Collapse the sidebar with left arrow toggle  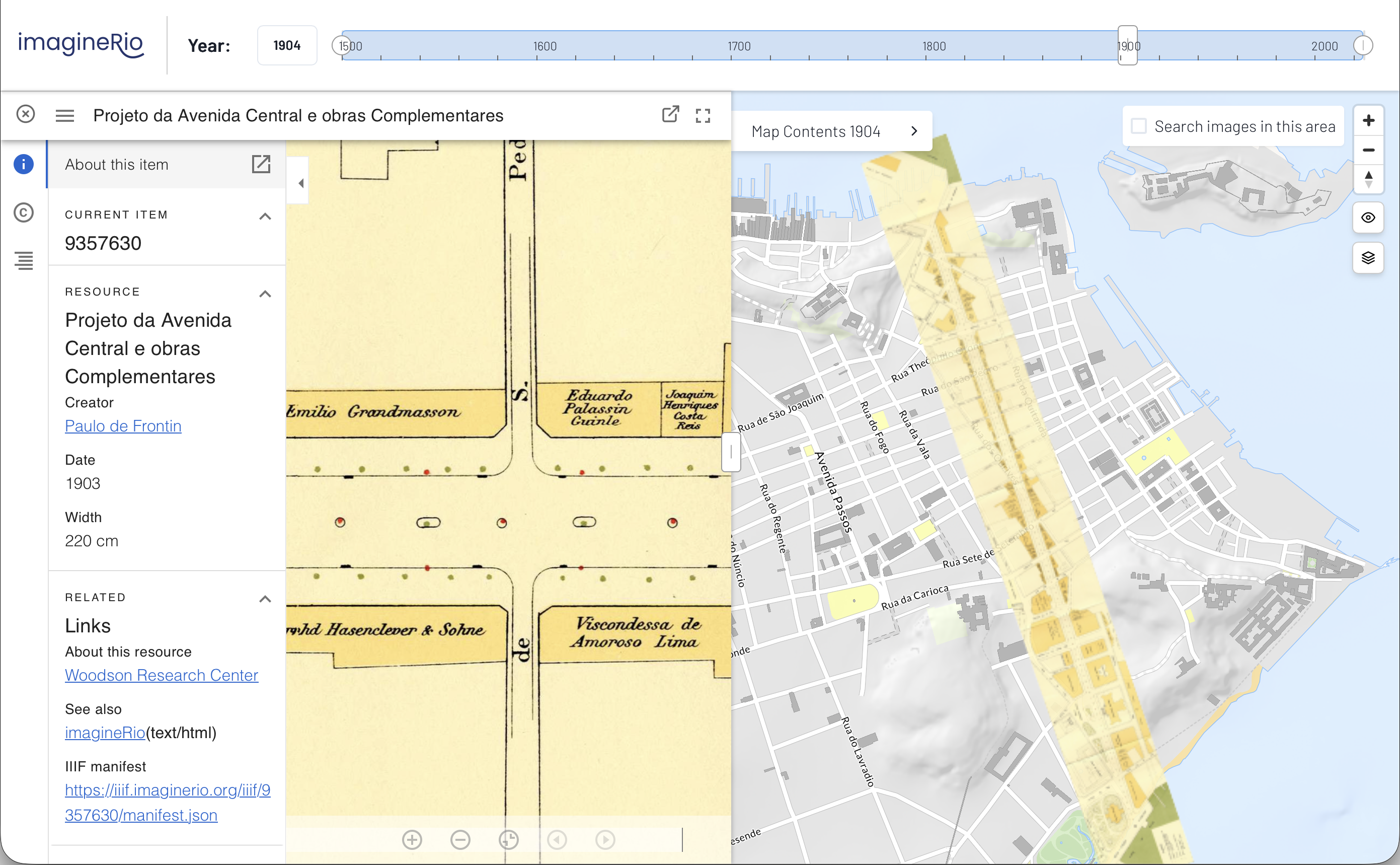pyautogui.click(x=301, y=183)
